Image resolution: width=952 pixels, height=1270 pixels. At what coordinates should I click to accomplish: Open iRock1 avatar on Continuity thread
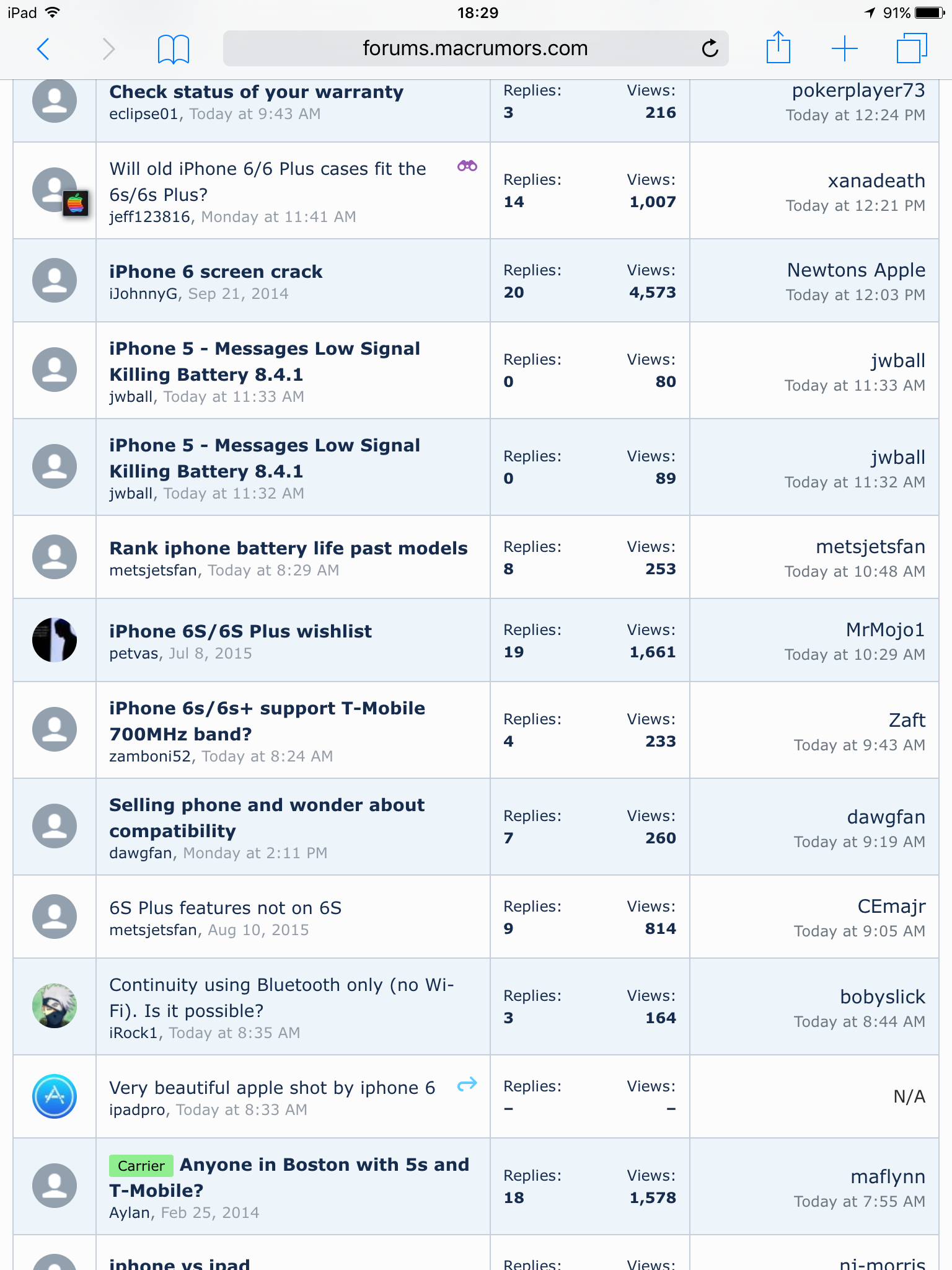tap(55, 1006)
